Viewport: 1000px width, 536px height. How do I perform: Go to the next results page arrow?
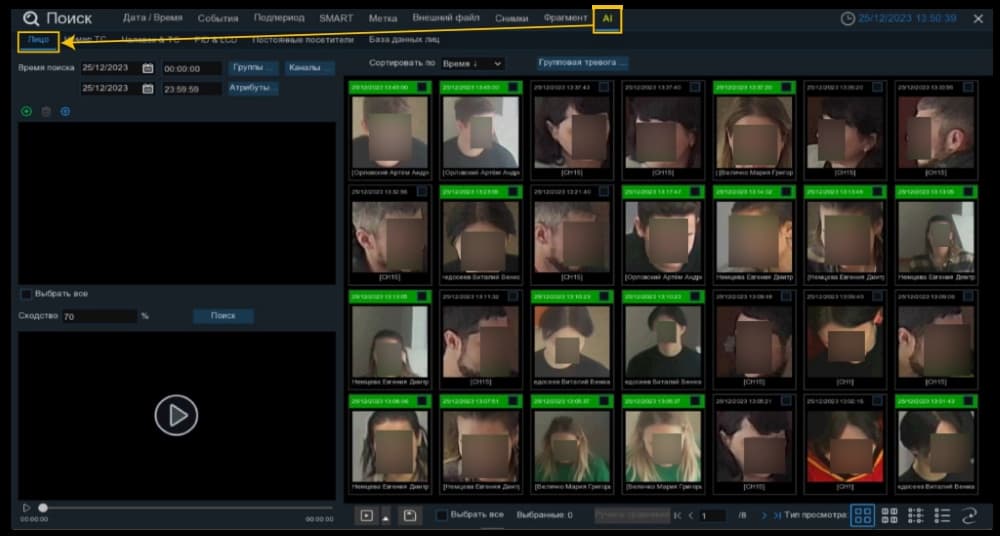pyautogui.click(x=764, y=516)
